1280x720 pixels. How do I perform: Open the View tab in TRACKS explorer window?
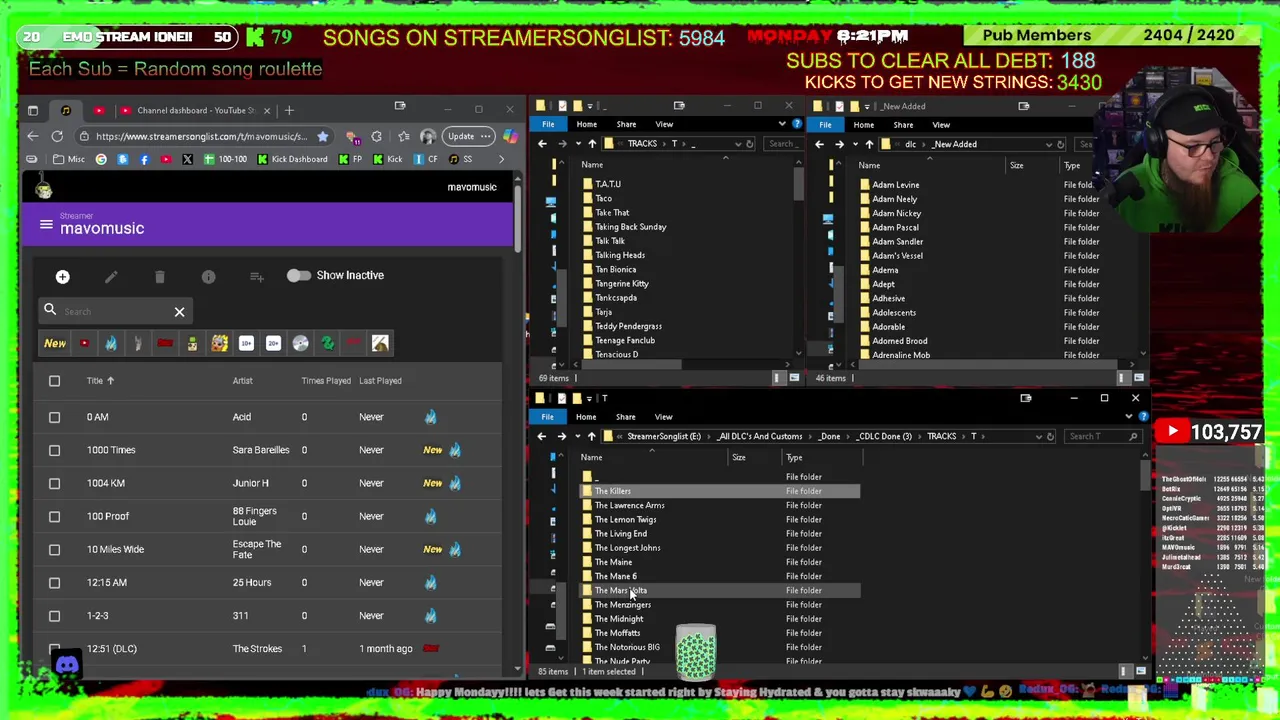tap(664, 125)
